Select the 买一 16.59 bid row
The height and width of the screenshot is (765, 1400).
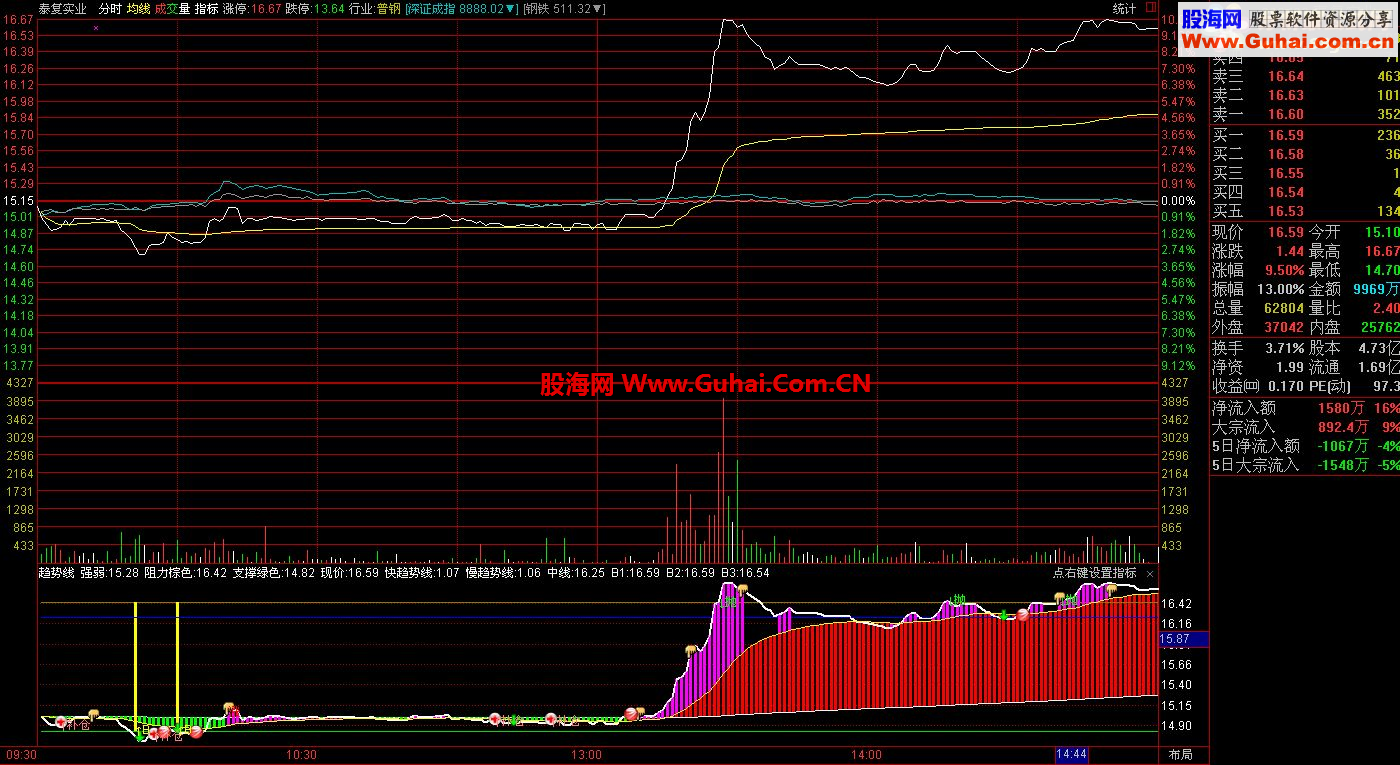tap(1305, 135)
